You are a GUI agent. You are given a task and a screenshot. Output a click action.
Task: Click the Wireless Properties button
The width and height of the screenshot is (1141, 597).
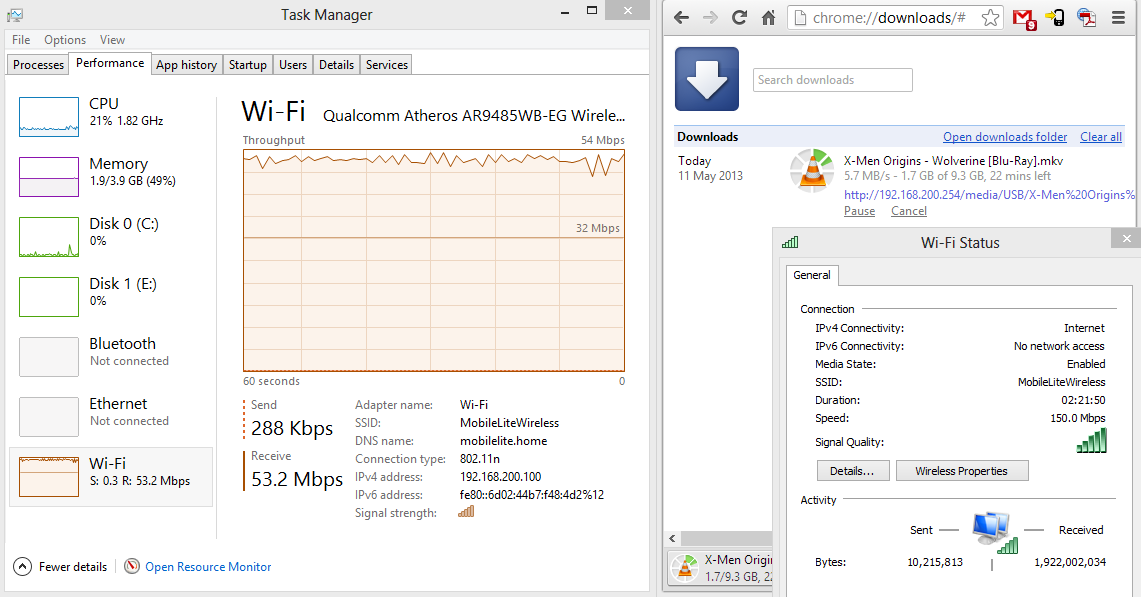tap(961, 471)
